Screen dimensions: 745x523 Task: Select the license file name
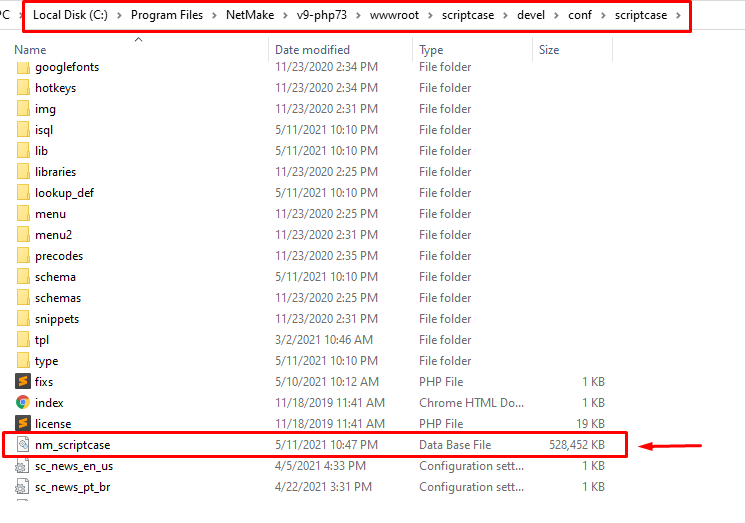click(x=53, y=424)
